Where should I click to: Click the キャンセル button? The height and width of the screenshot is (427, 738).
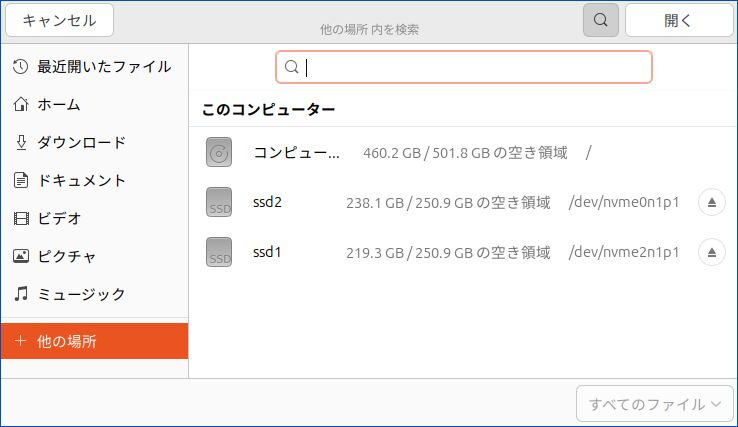[x=59, y=20]
